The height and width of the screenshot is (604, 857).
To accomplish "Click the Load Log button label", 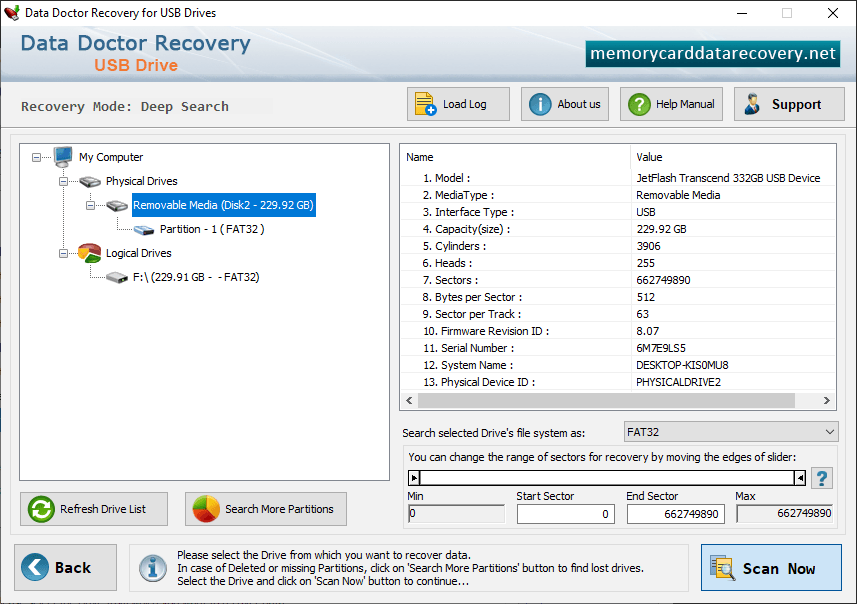I will [x=465, y=104].
